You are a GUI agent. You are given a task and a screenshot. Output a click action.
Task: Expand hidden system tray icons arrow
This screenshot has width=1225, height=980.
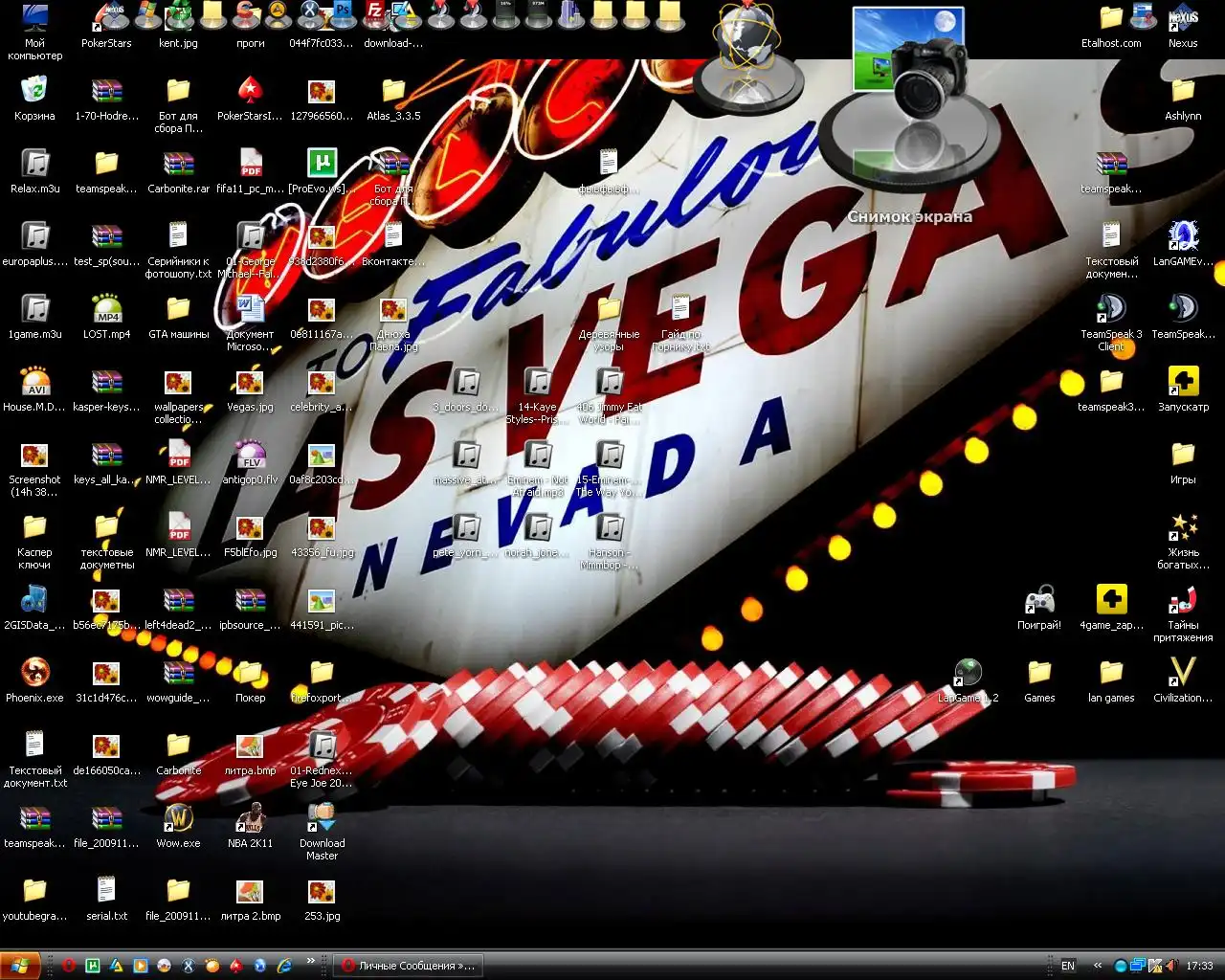pos(1098,966)
